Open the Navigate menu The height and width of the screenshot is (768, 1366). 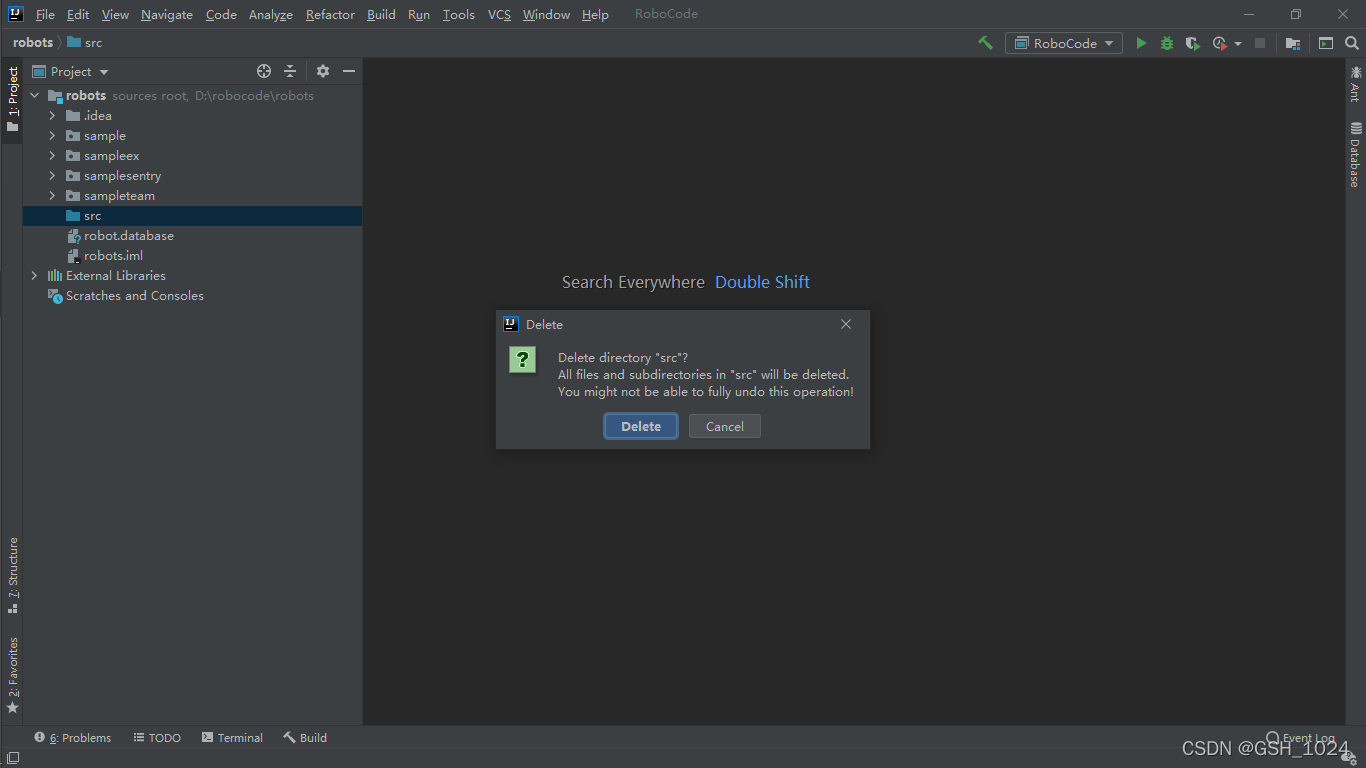167,14
